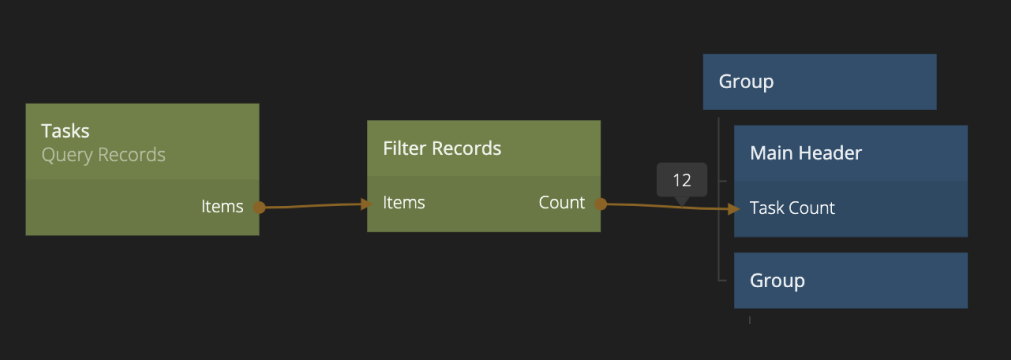Select the connection from Count to Task Count
This screenshot has height=360, width=1011.
pyautogui.click(x=666, y=206)
